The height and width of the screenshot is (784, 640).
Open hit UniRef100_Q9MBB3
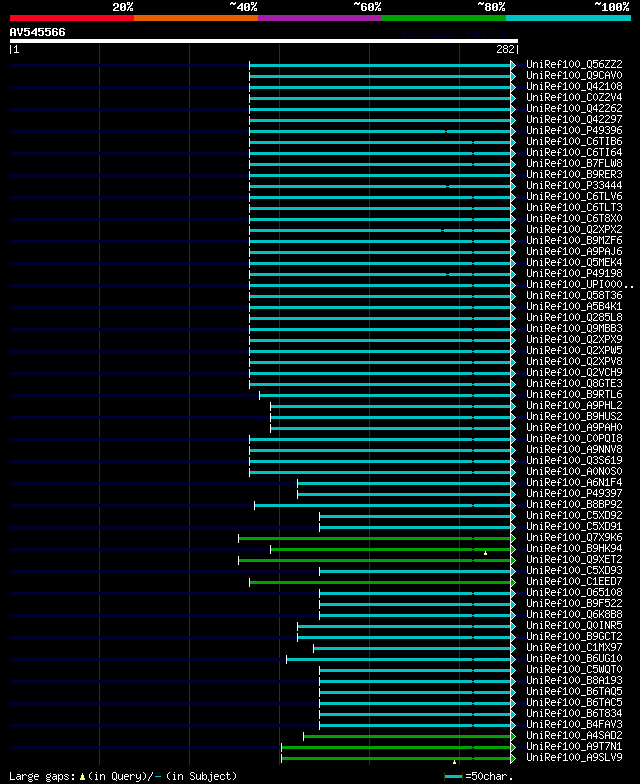[x=574, y=328]
